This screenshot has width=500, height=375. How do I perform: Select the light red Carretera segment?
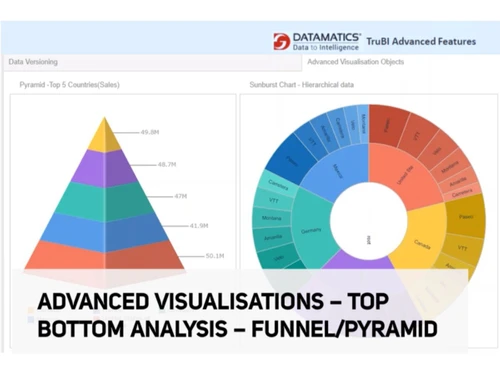click(462, 193)
